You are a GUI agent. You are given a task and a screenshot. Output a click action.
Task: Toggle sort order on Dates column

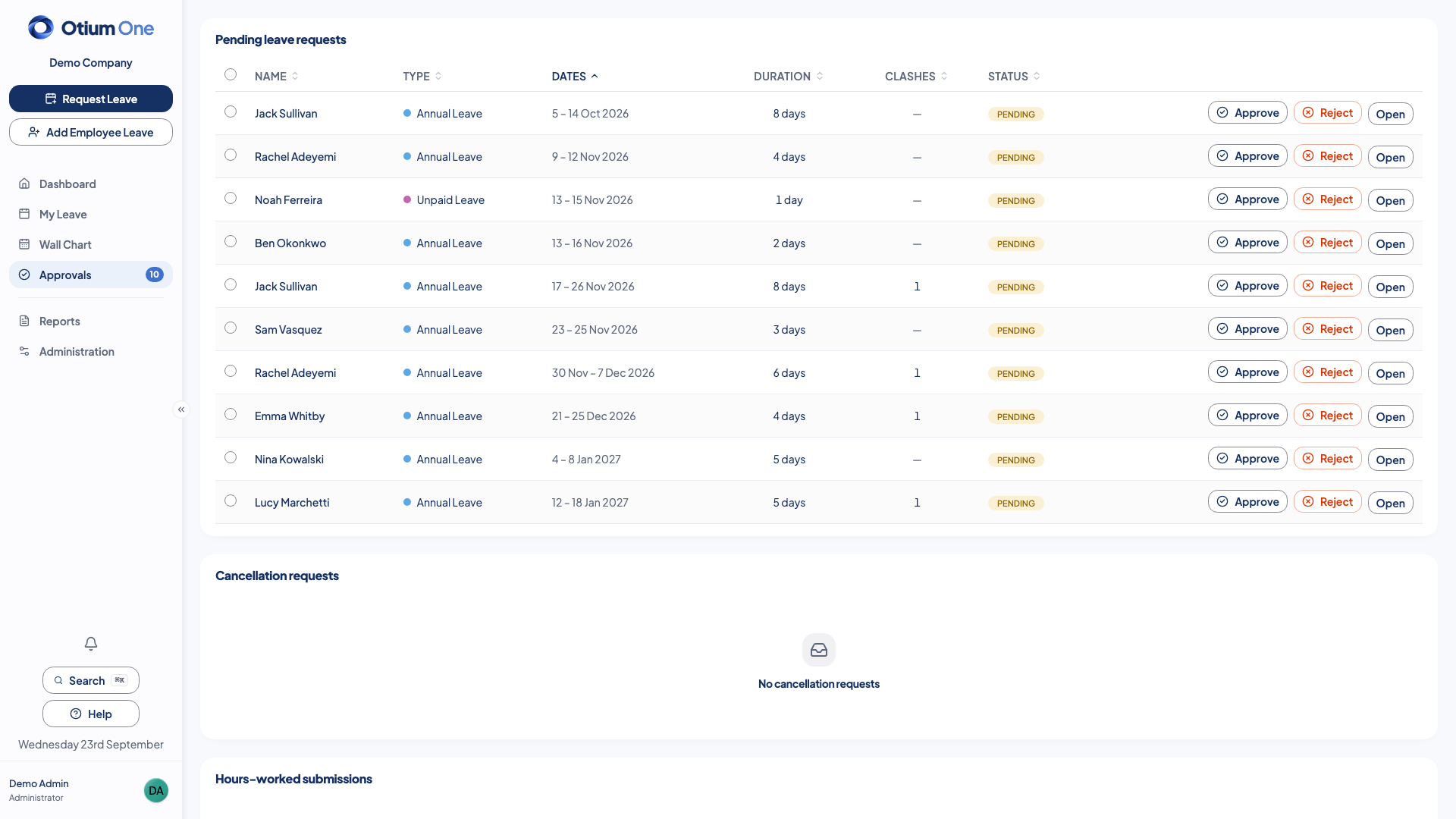(x=575, y=76)
